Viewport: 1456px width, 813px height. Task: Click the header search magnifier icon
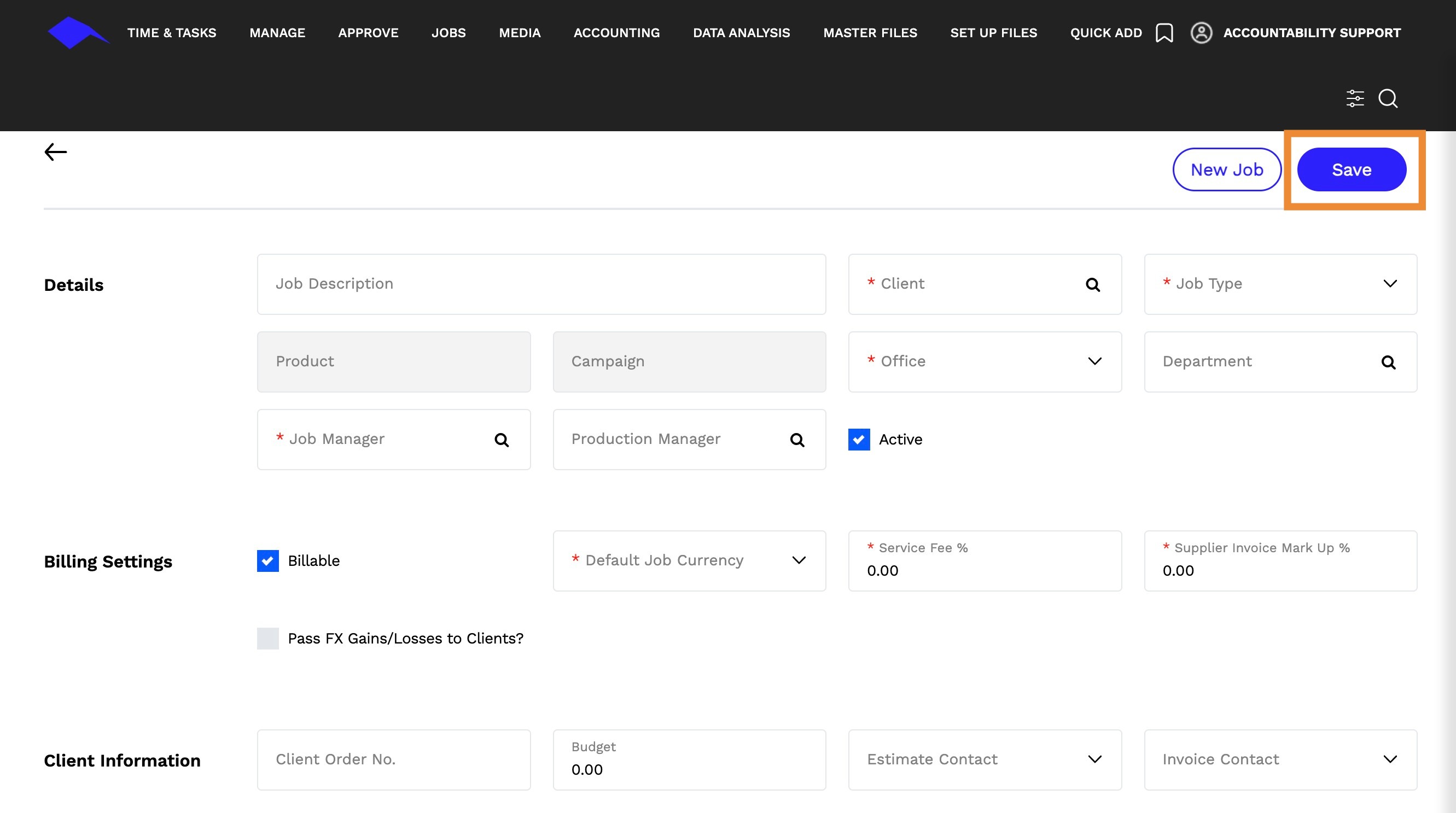[1388, 98]
